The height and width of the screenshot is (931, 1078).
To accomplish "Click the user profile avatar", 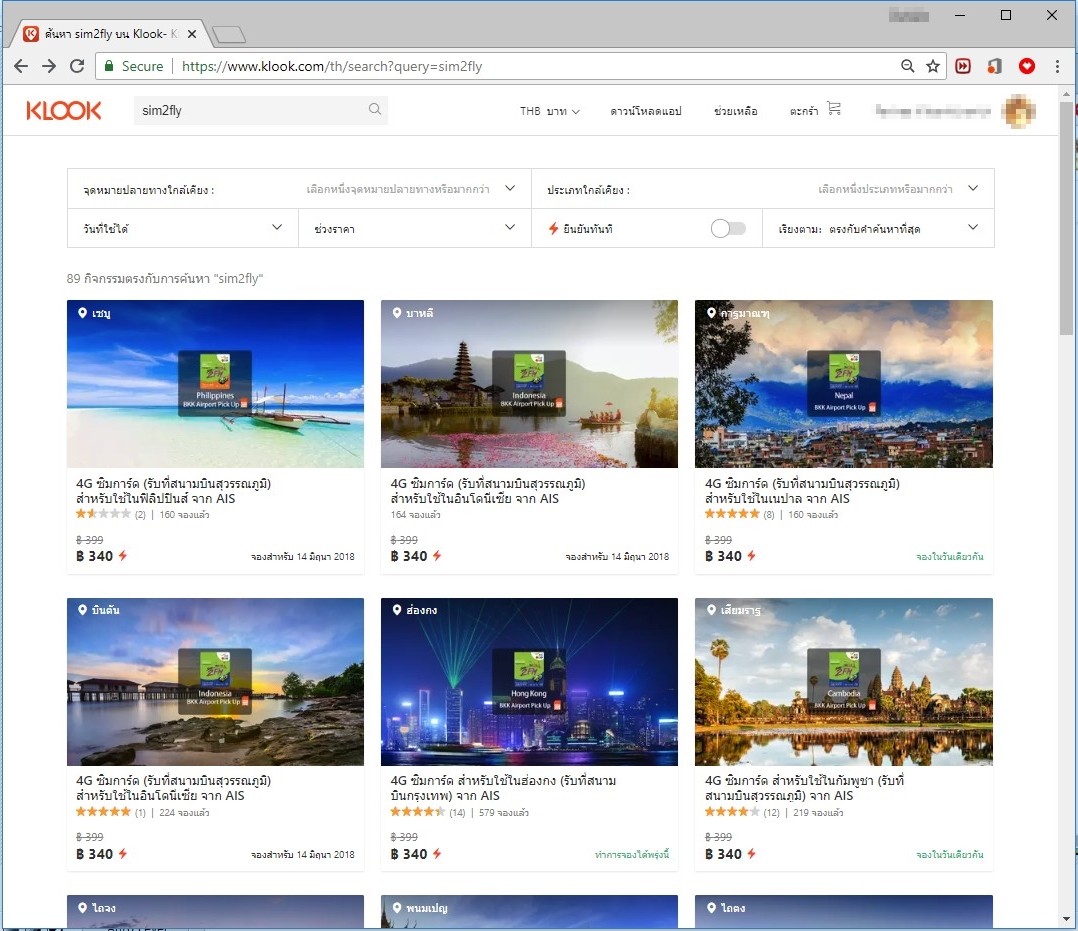I will click(1020, 111).
